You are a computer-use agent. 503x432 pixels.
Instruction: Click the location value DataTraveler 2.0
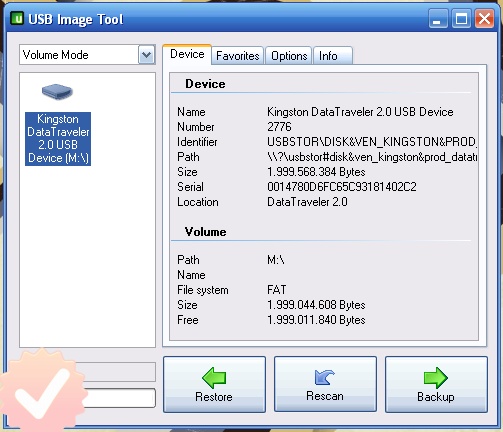pos(307,202)
